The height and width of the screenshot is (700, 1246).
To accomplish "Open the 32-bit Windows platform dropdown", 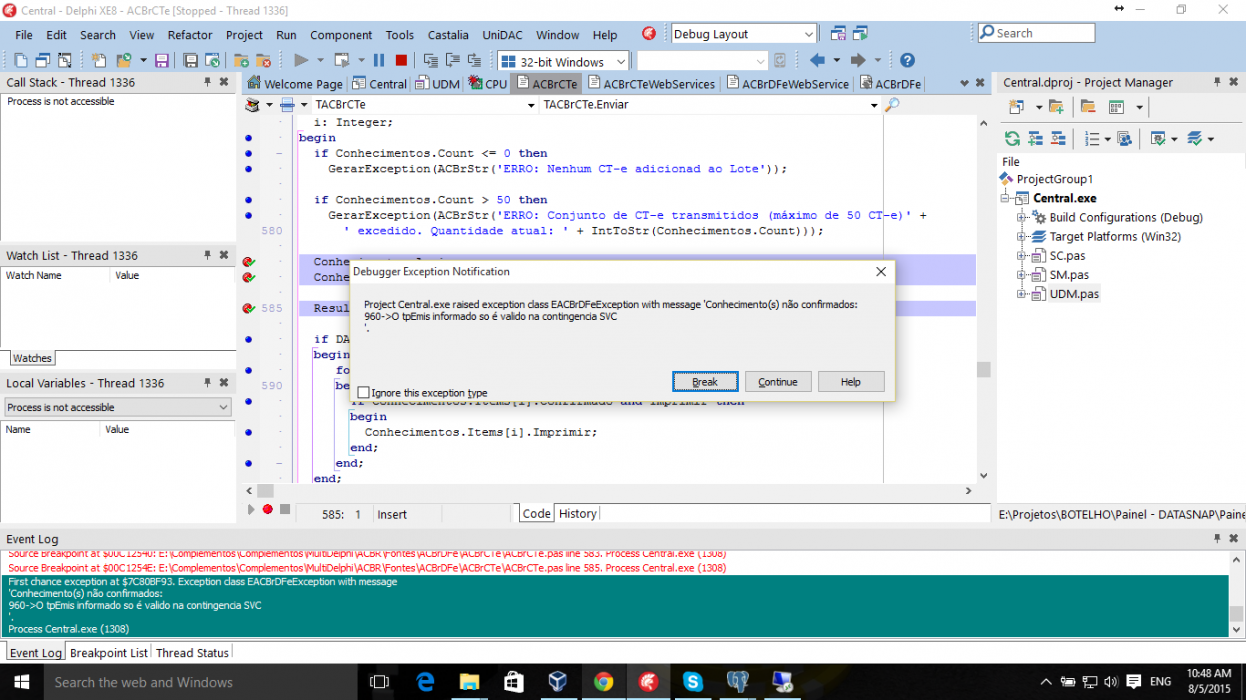I will [564, 61].
